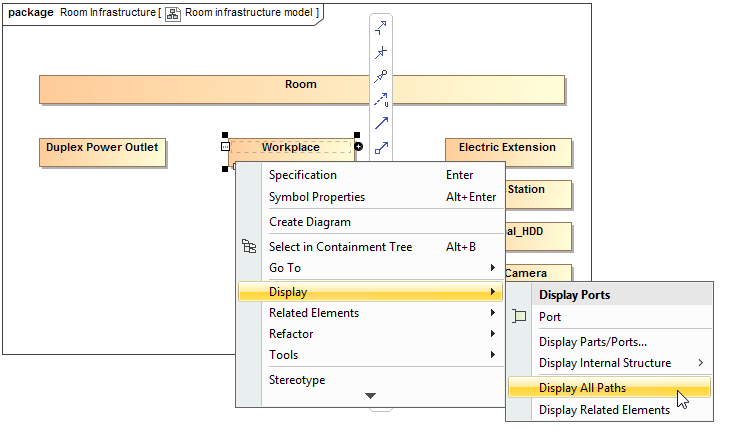This screenshot has height=441, width=733.
Task: Toggle compartment box left of Workplace block
Action: 225,147
